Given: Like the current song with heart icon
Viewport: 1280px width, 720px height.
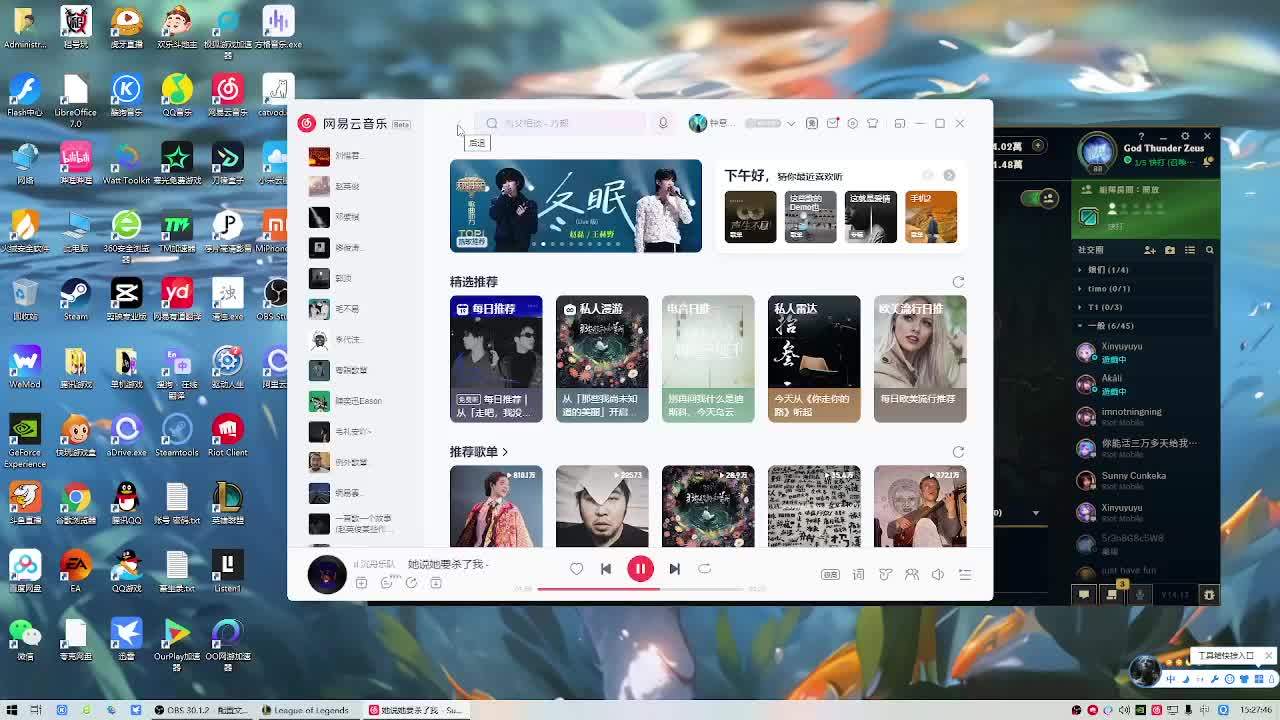Looking at the screenshot, I should point(576,569).
